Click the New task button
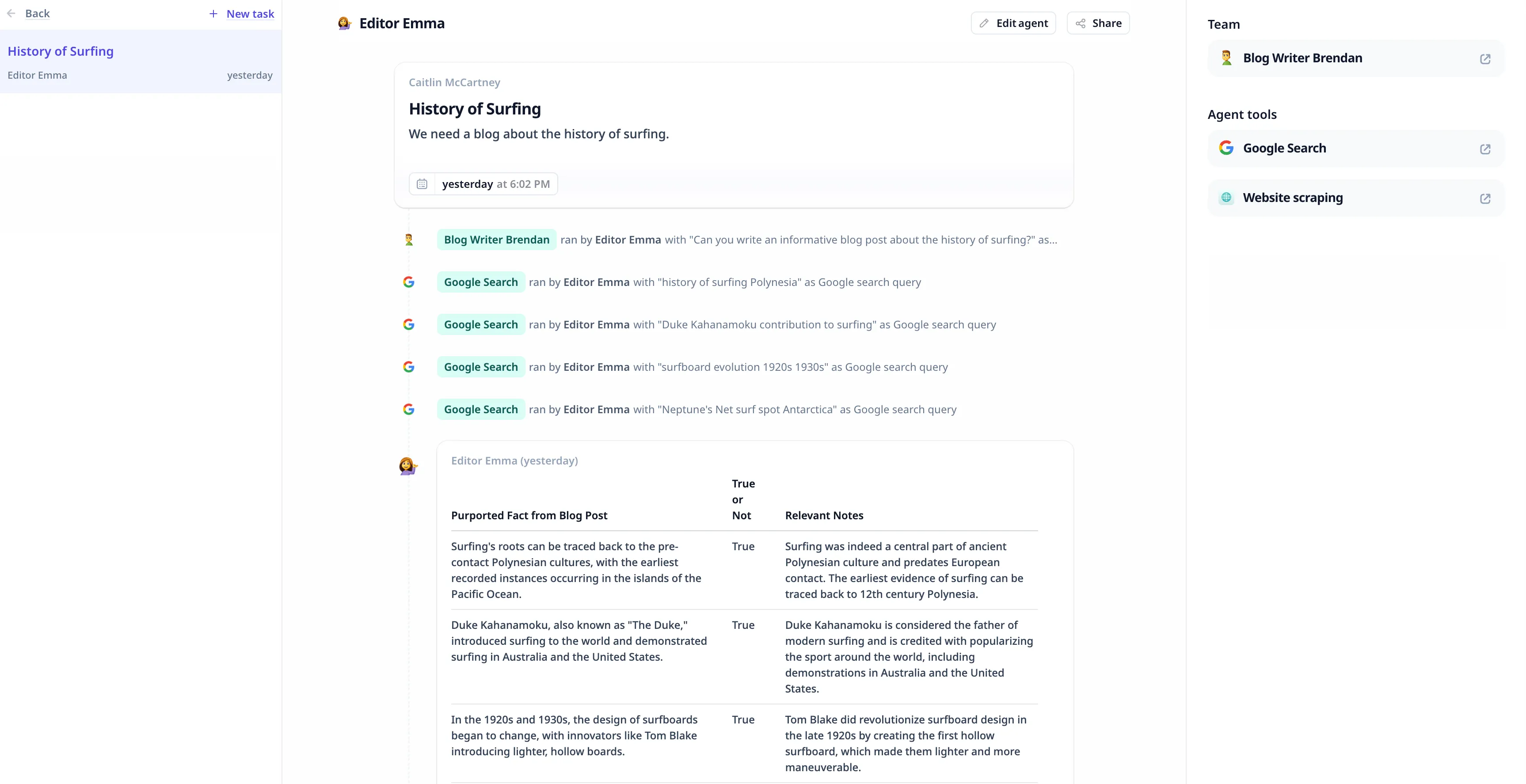 [241, 13]
